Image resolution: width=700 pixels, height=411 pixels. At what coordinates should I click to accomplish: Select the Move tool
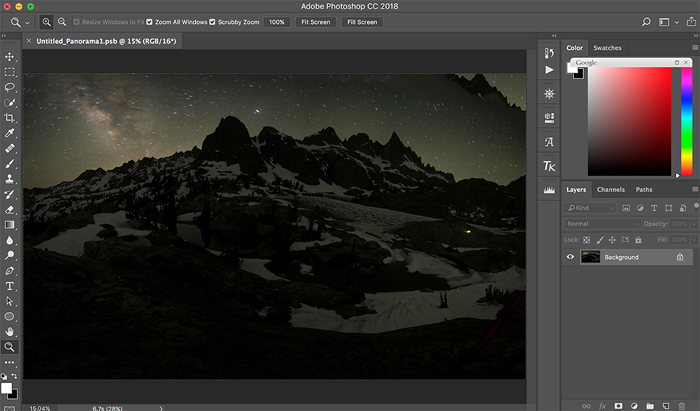click(x=10, y=57)
